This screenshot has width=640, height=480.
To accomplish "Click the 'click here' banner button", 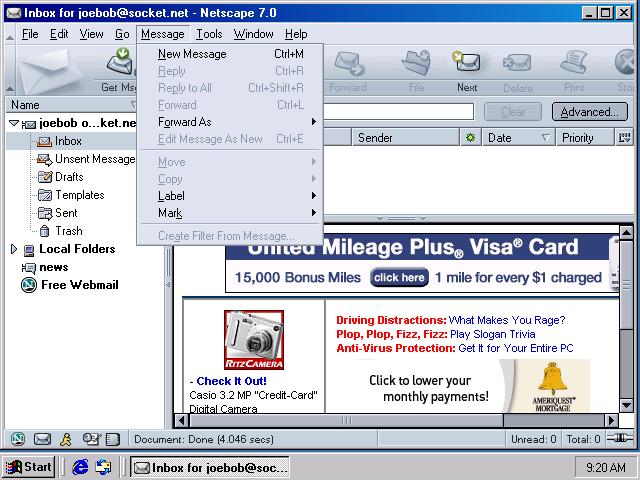I will (399, 278).
